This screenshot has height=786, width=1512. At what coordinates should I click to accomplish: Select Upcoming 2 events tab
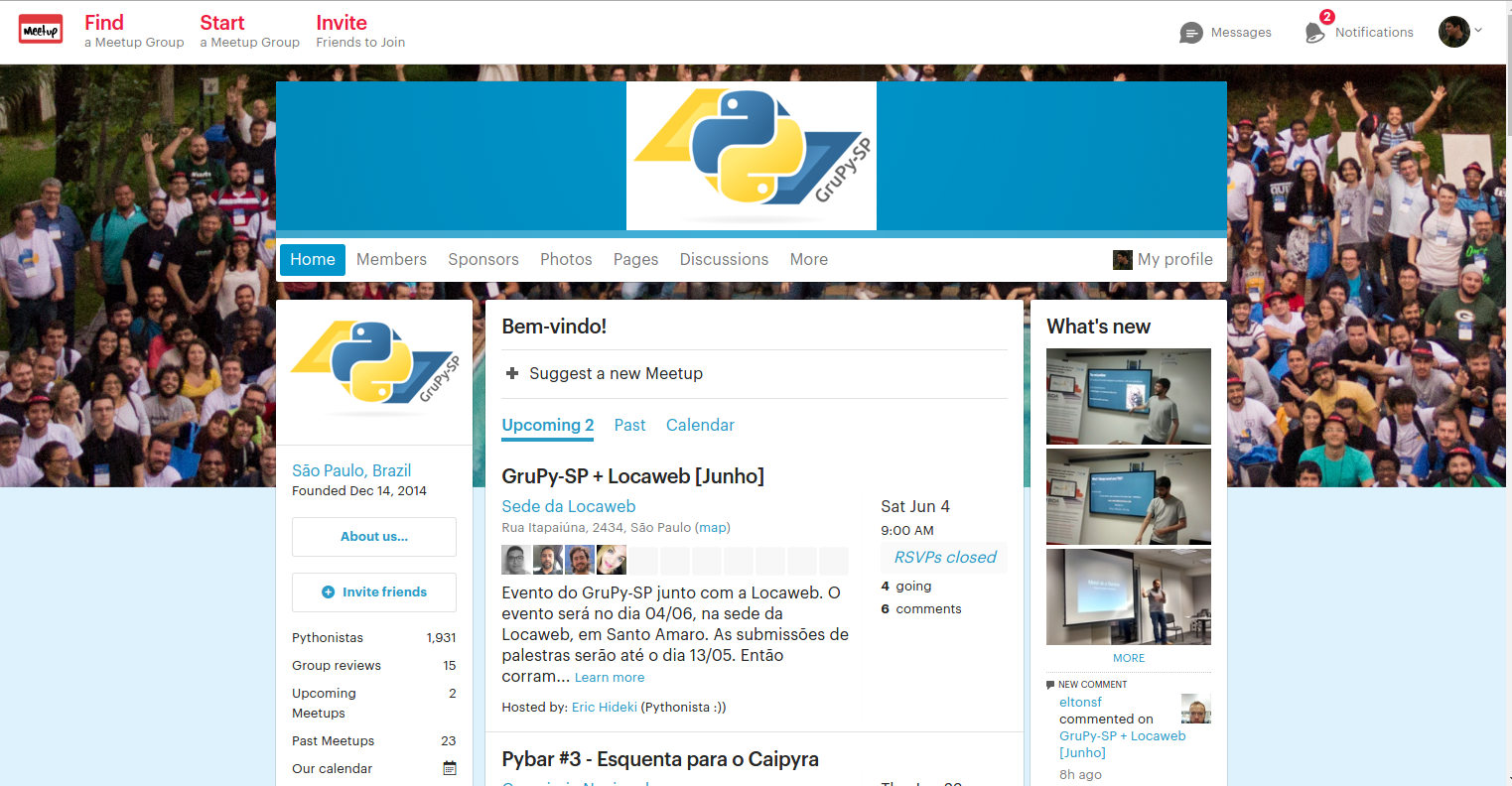pyautogui.click(x=548, y=425)
